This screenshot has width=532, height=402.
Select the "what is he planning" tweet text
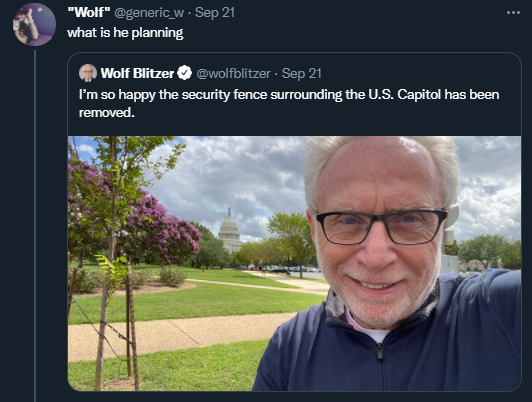coord(125,33)
